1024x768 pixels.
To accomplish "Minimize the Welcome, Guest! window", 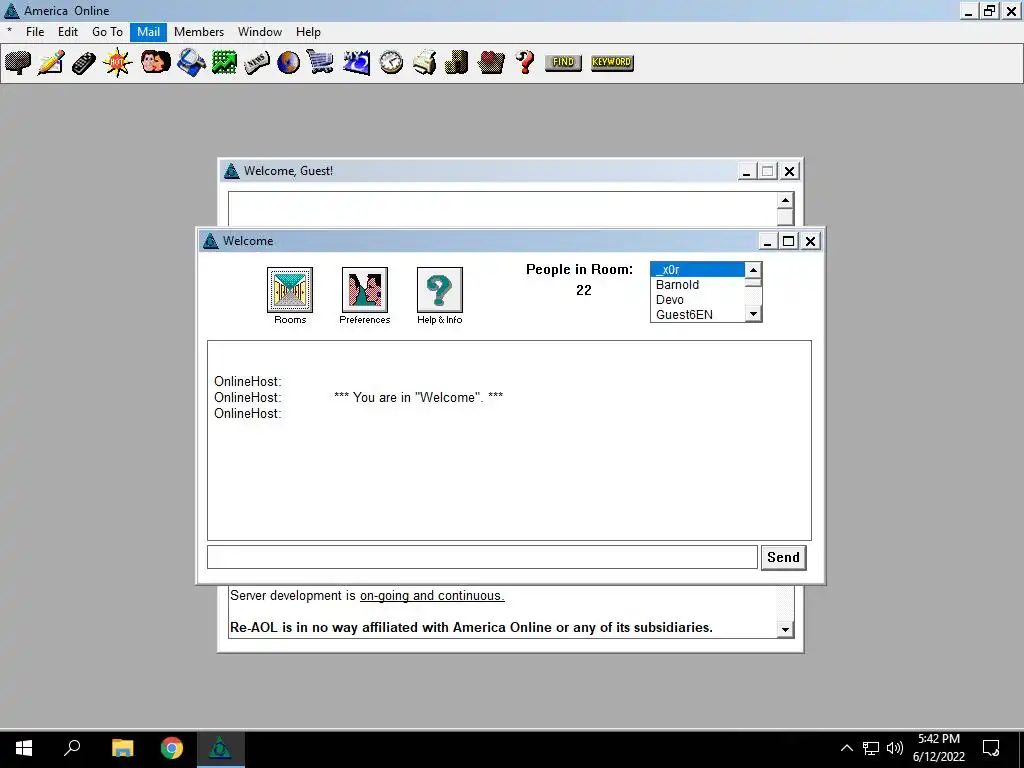I will tap(746, 172).
